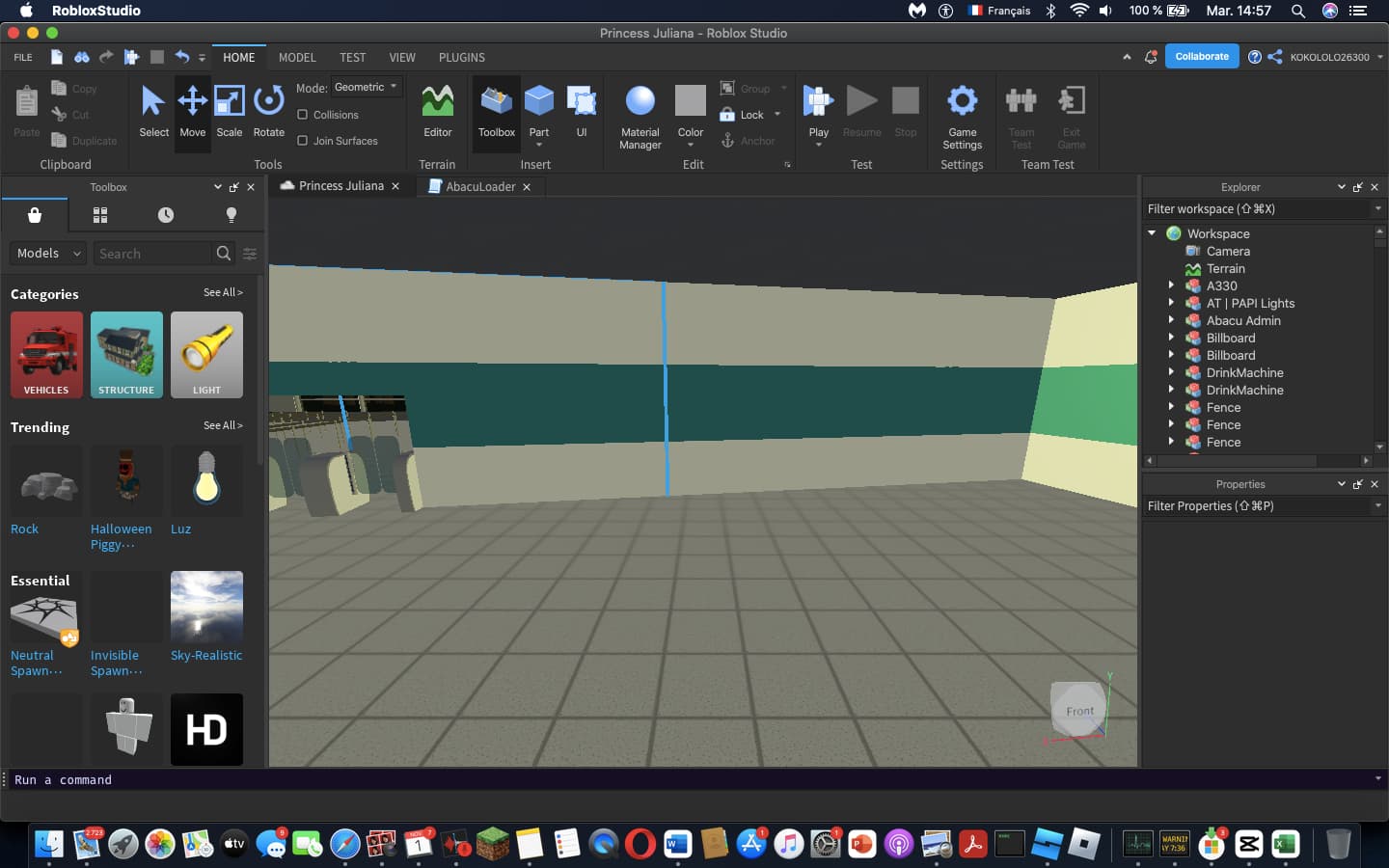The image size is (1389, 868).
Task: Click the Redo arrow in top bar
Action: tap(106, 57)
